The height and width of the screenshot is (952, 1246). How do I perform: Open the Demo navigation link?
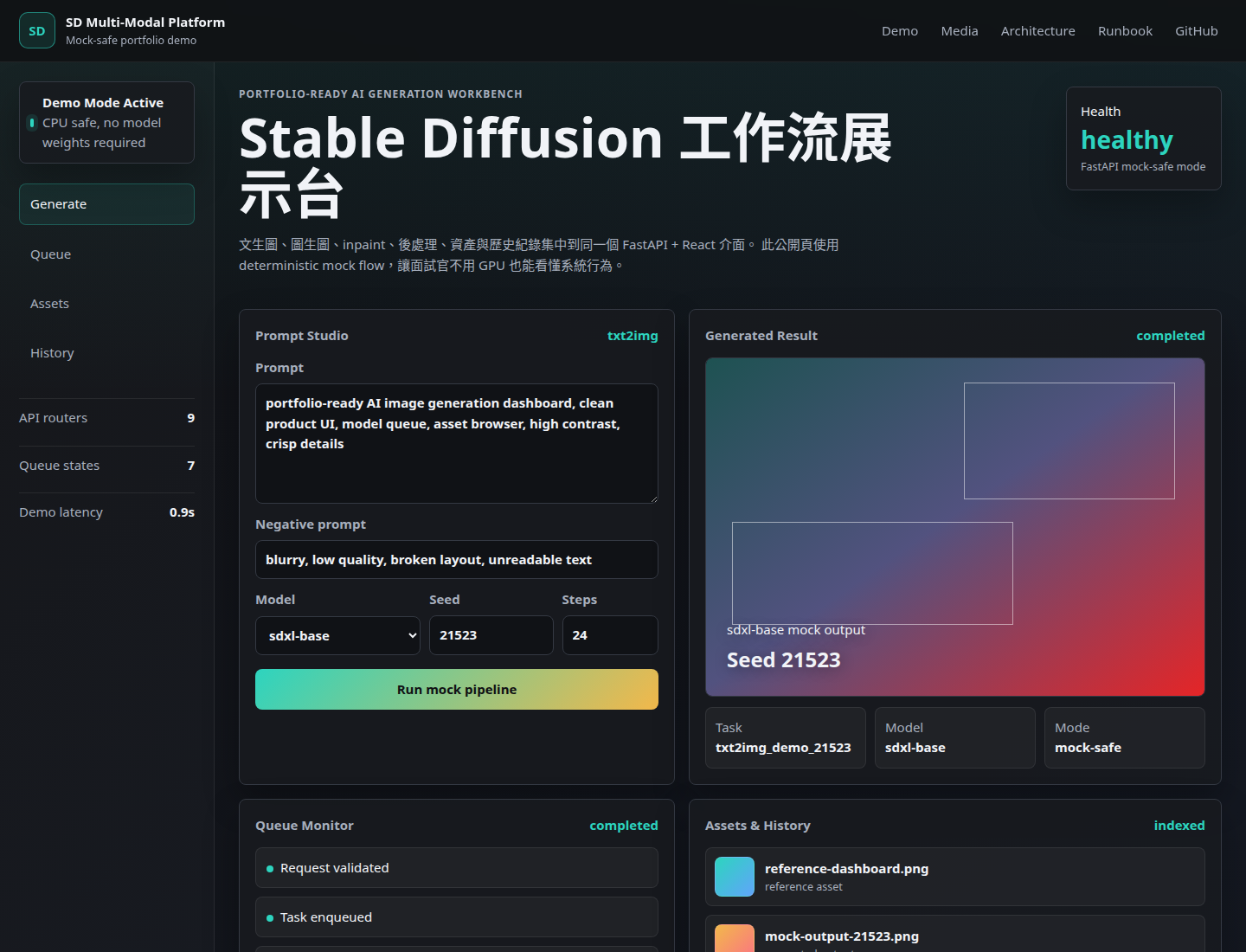point(900,31)
